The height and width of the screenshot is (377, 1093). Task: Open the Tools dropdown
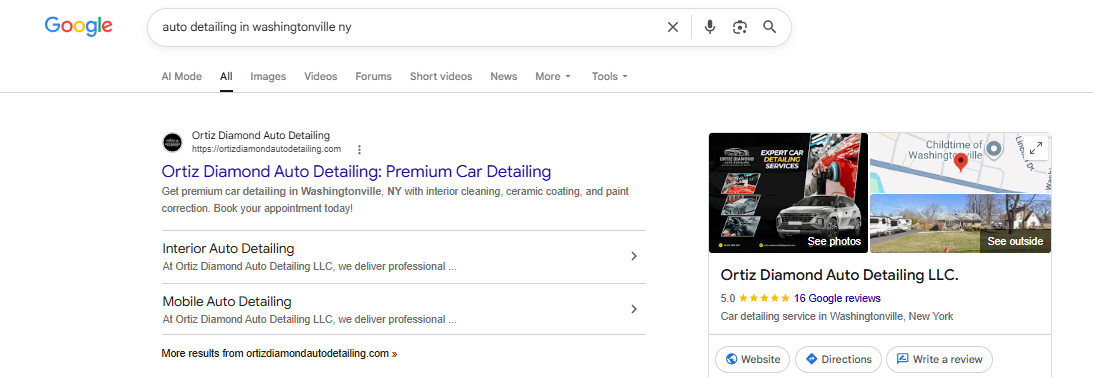coord(610,77)
